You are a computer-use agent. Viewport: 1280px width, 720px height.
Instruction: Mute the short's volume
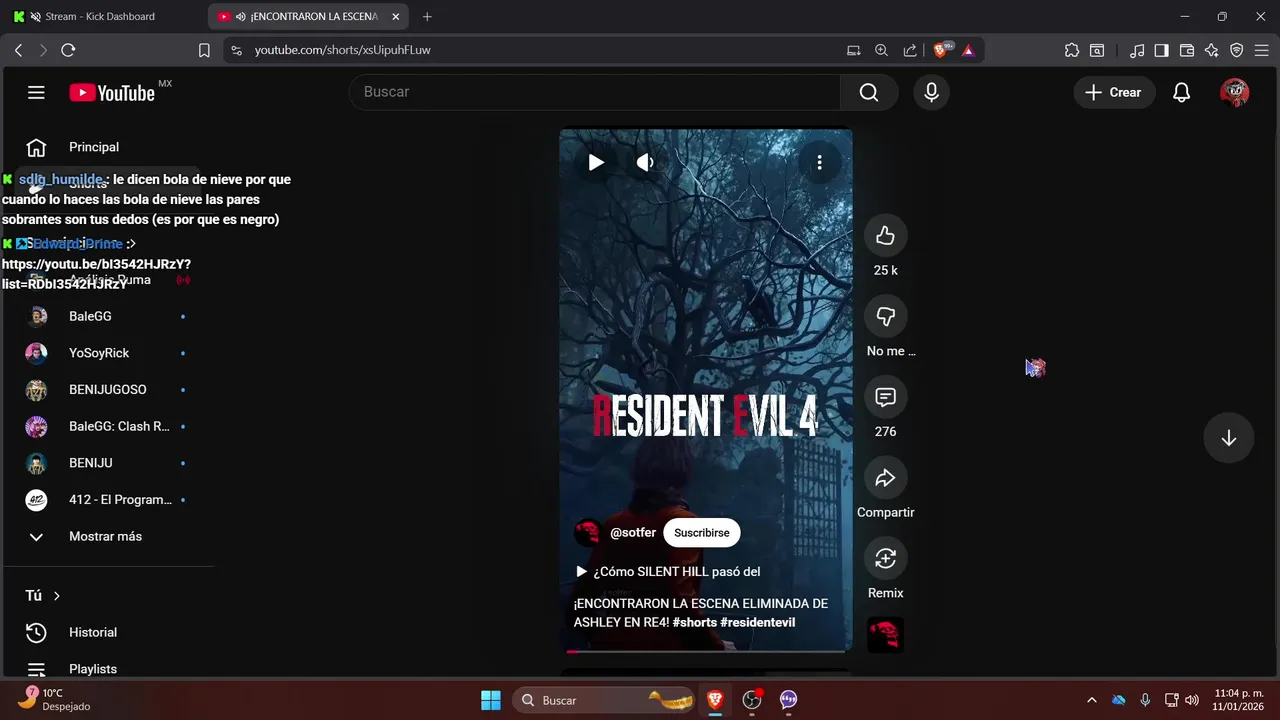point(645,162)
